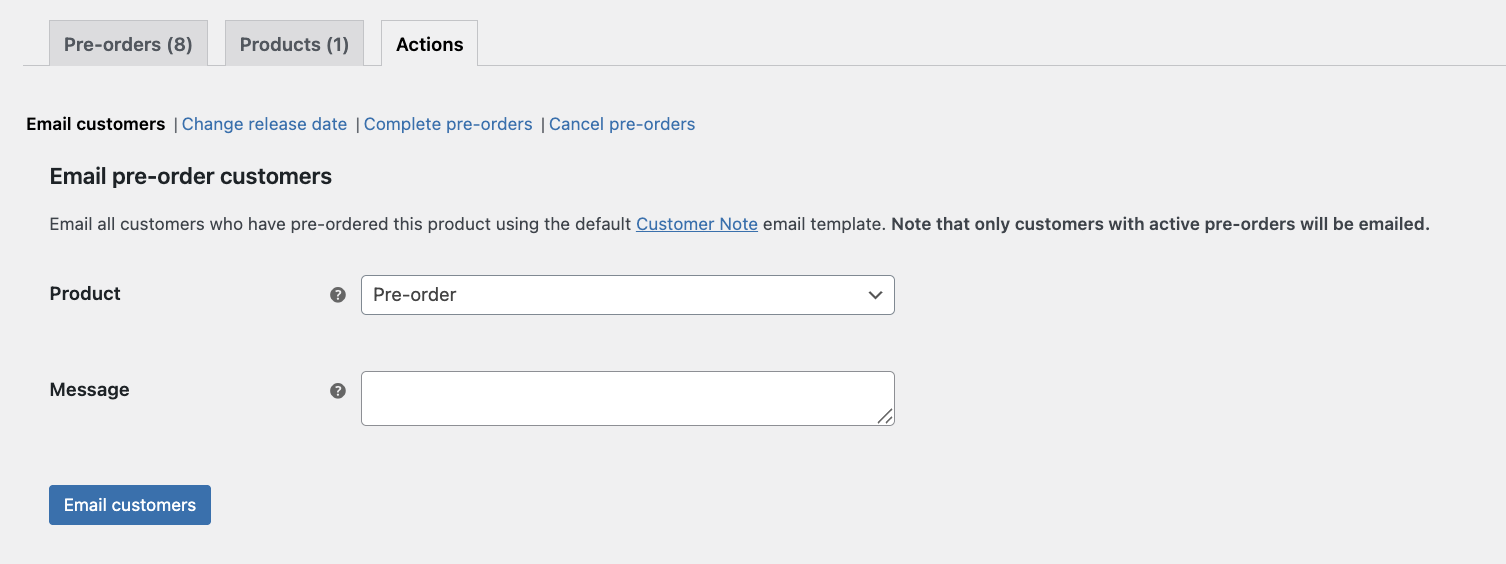The width and height of the screenshot is (1506, 564).
Task: Click the Email customers sub-navigation item
Action: point(96,124)
